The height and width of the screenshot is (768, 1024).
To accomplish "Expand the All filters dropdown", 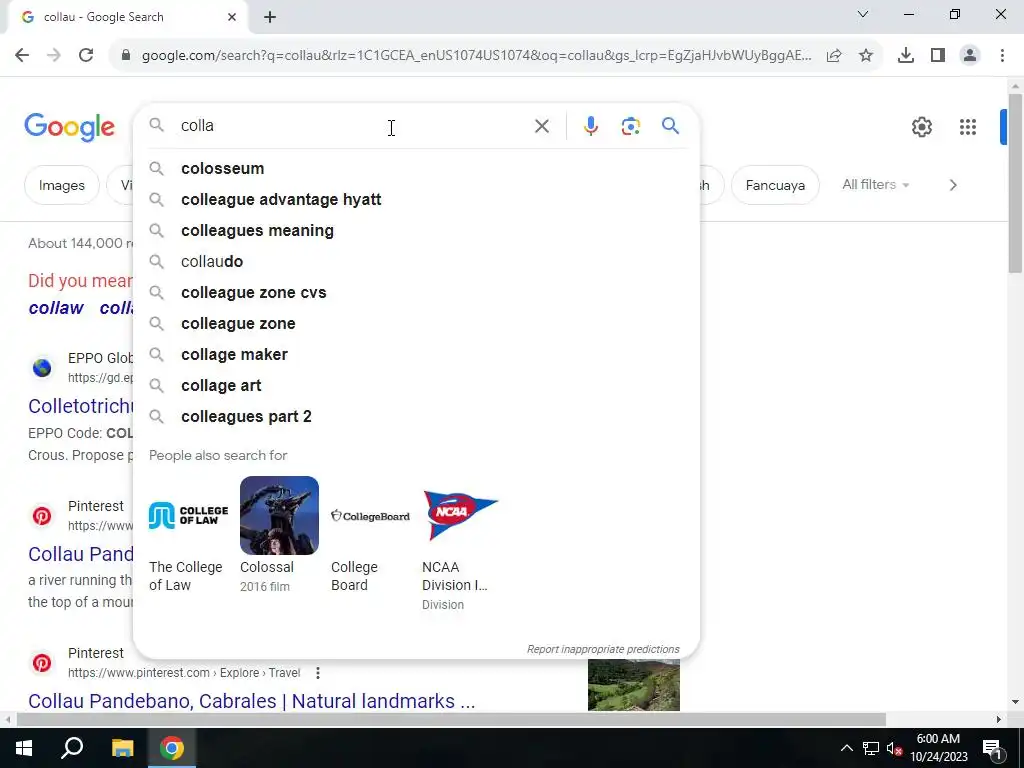I will pos(875,185).
